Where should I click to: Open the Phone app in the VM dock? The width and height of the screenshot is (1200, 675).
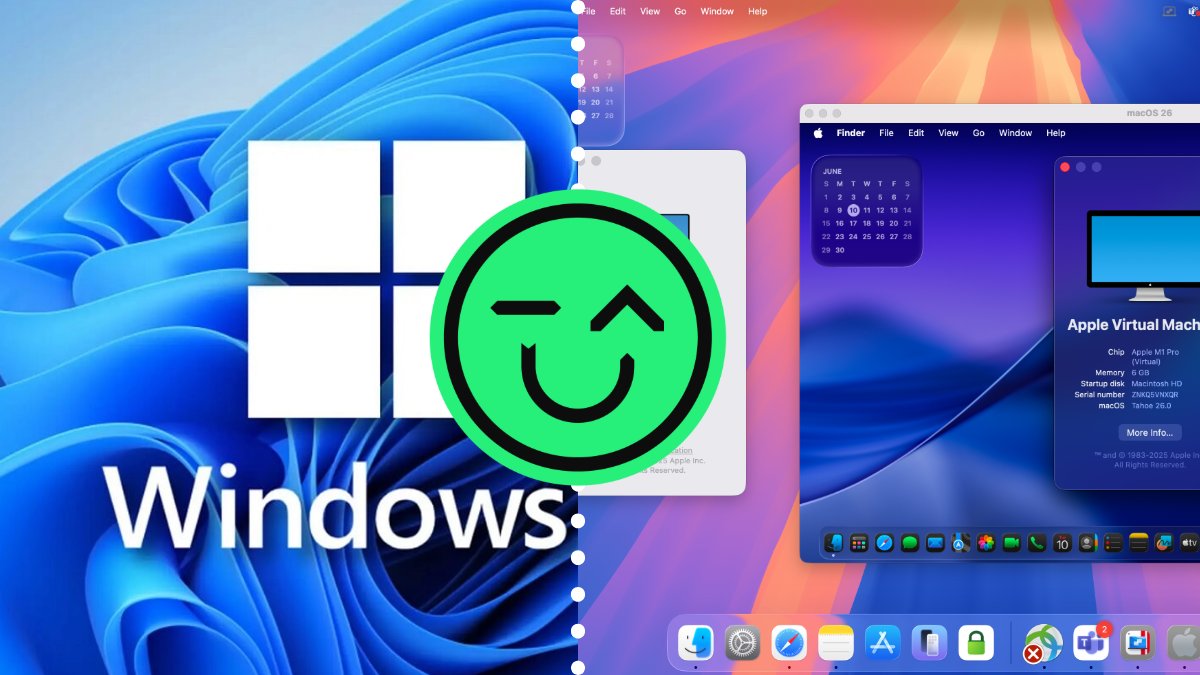(1037, 543)
